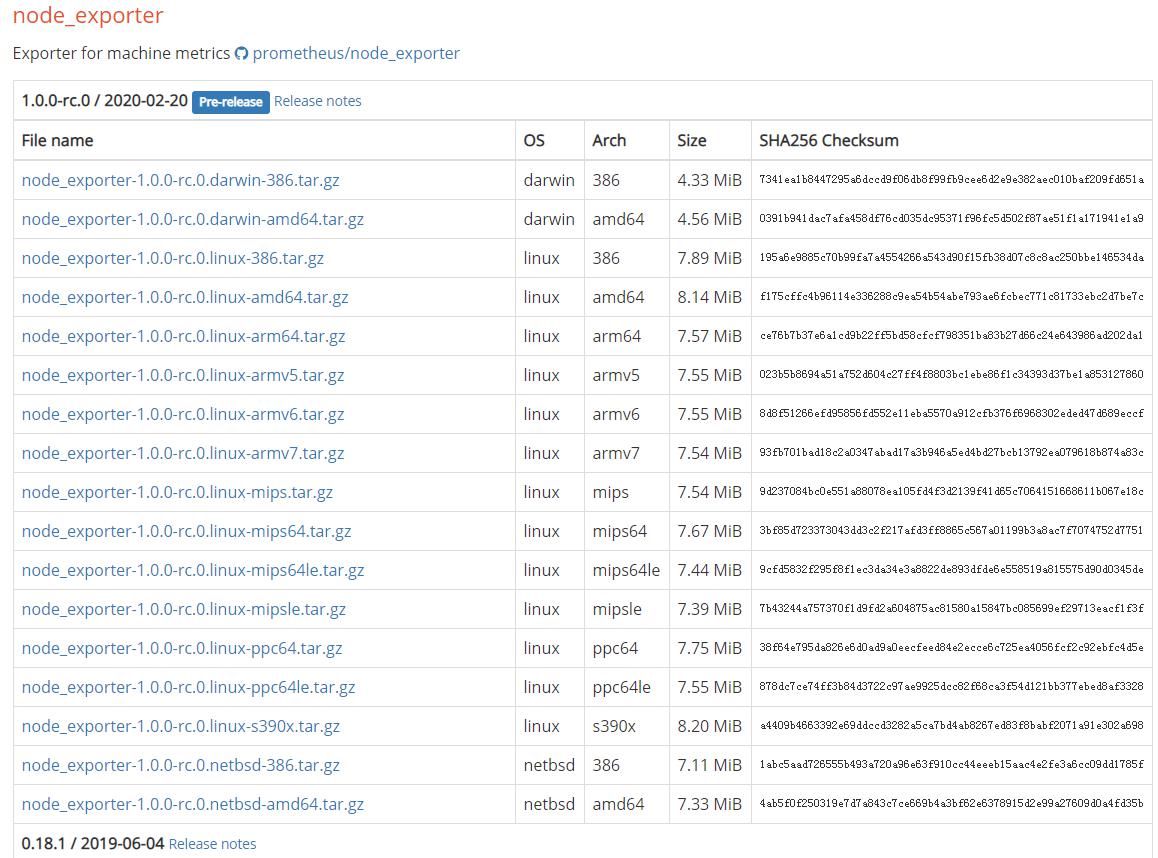Viewport: 1158px width, 858px height.
Task: Download node_exporter-1.0.0-rc.0.netbsd-amd64.tar.gz
Action: [193, 804]
